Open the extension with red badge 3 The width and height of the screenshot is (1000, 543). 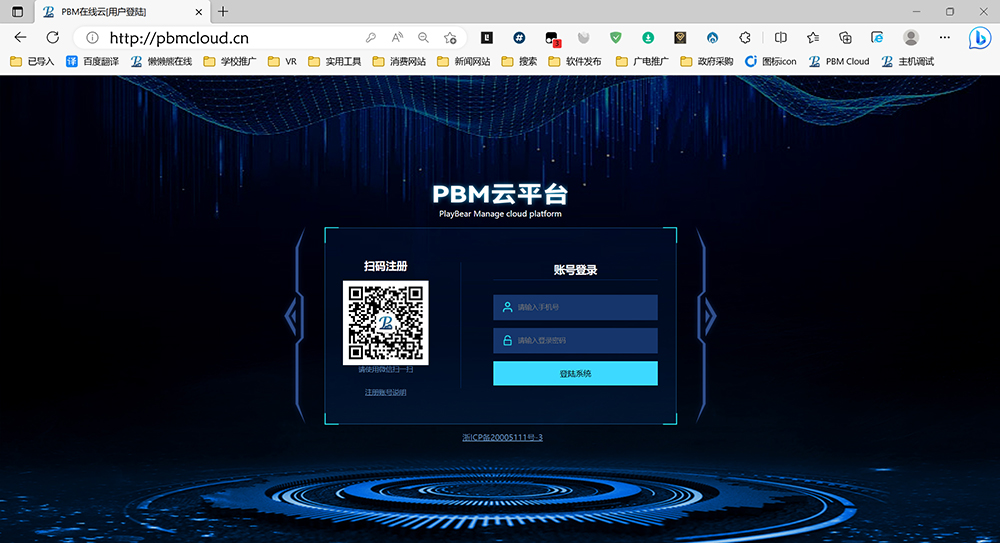pos(552,38)
